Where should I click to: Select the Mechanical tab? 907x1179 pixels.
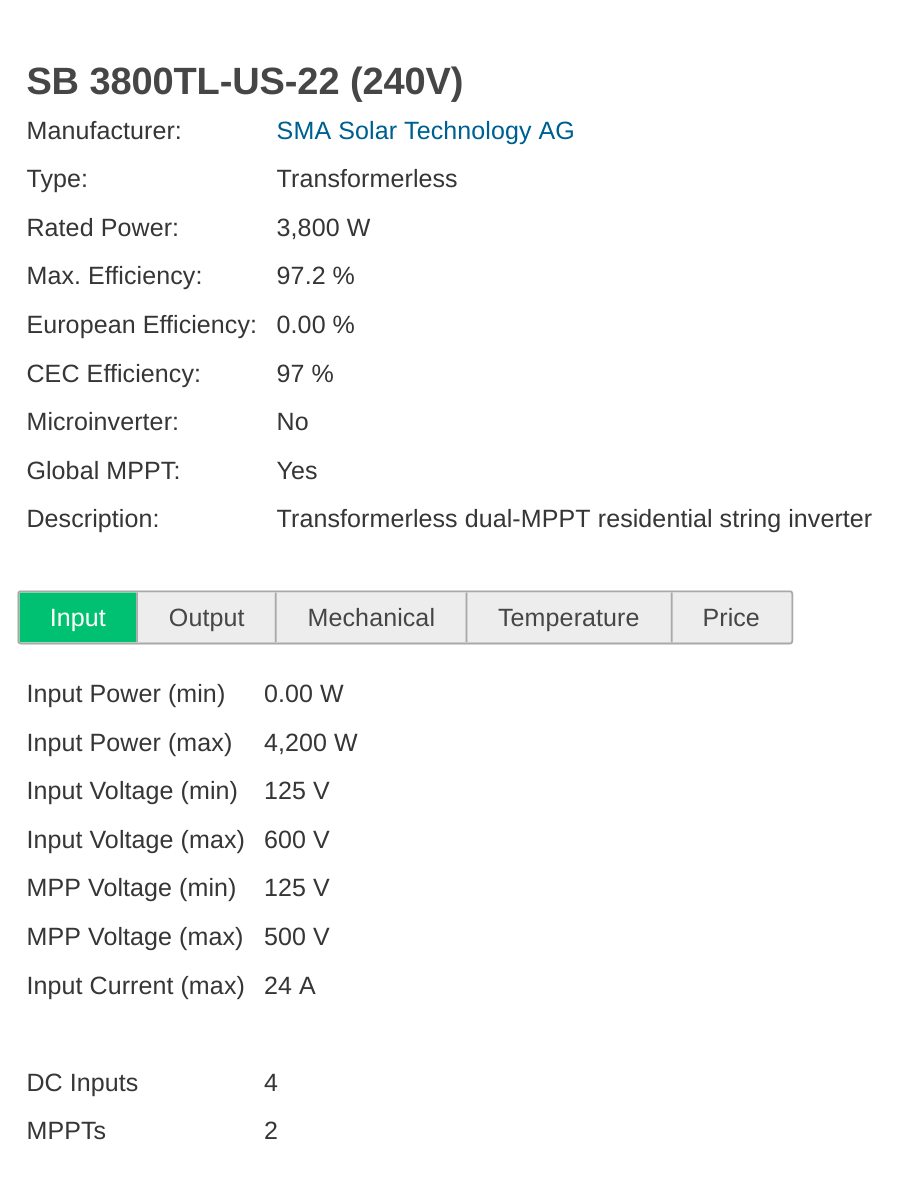pyautogui.click(x=371, y=618)
